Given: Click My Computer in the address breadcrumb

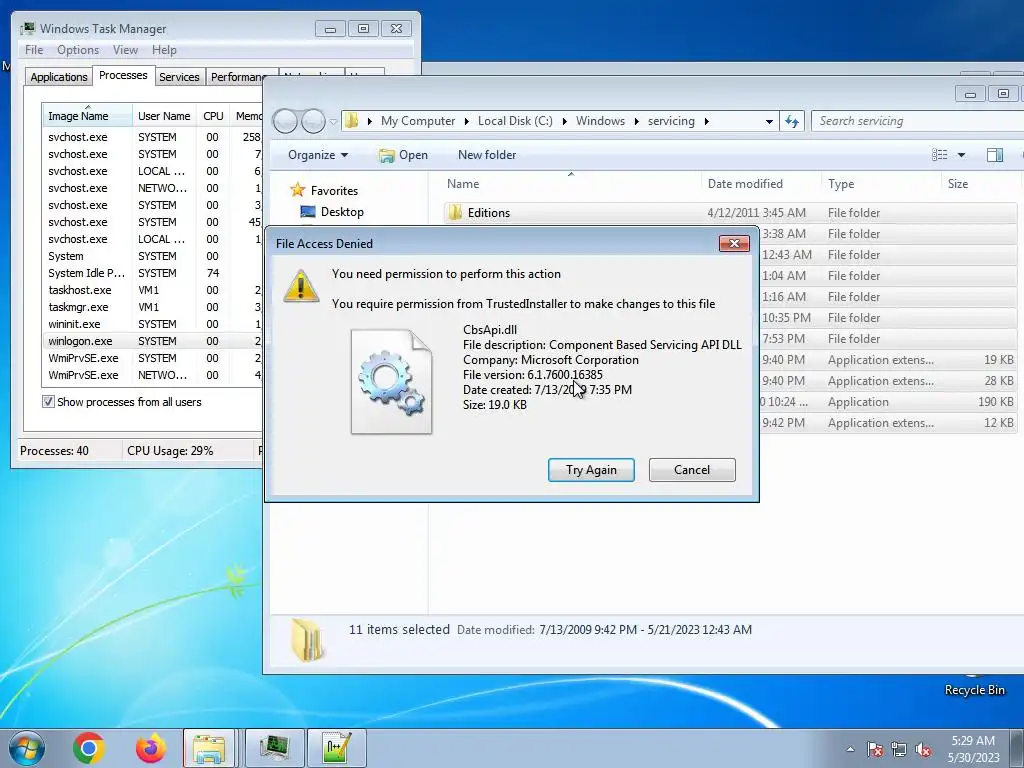Looking at the screenshot, I should tap(418, 121).
